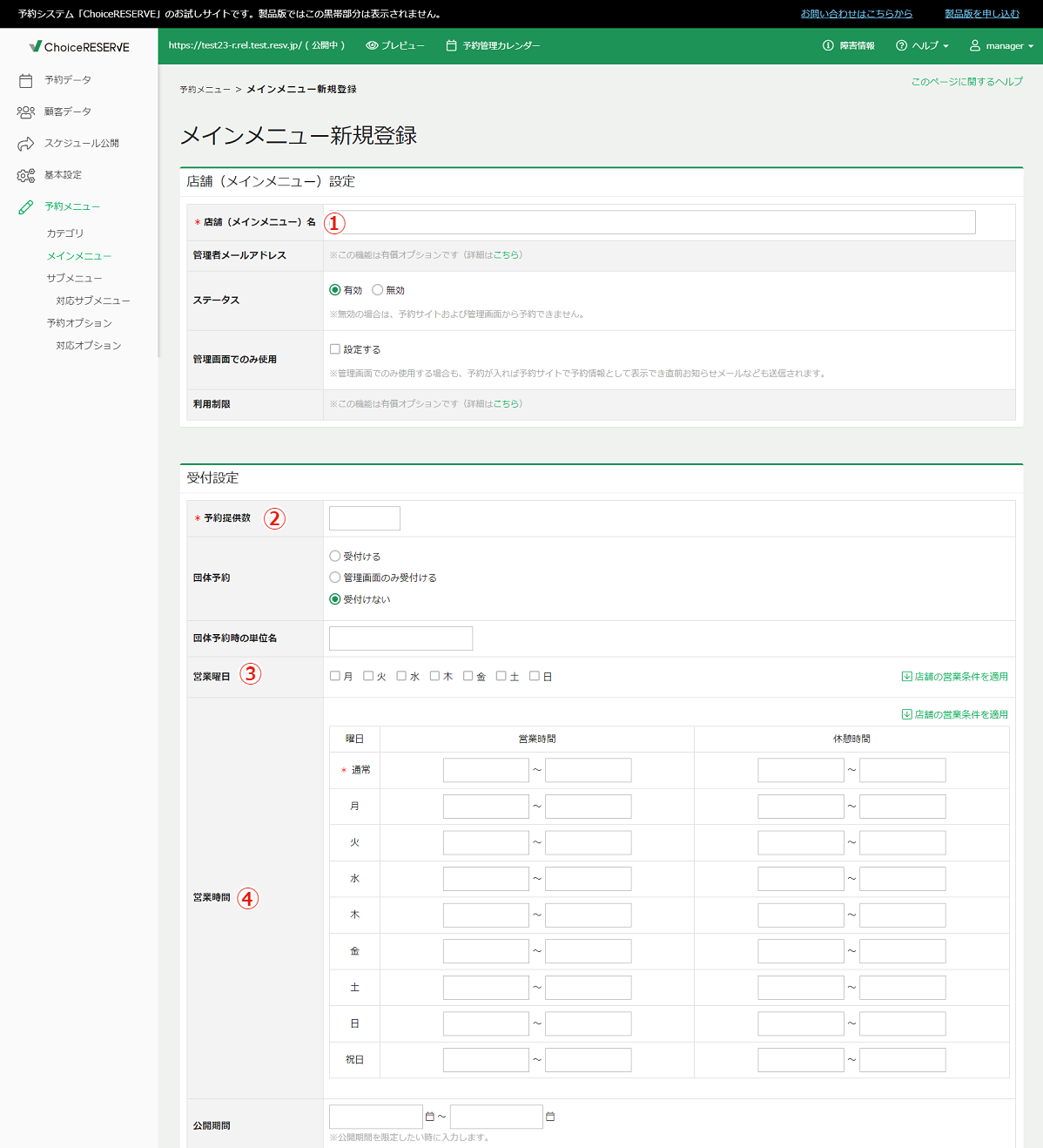This screenshot has height=1148, width=1043.
Task: Open 予約データ calendar icon in sidebar
Action: tap(26, 80)
